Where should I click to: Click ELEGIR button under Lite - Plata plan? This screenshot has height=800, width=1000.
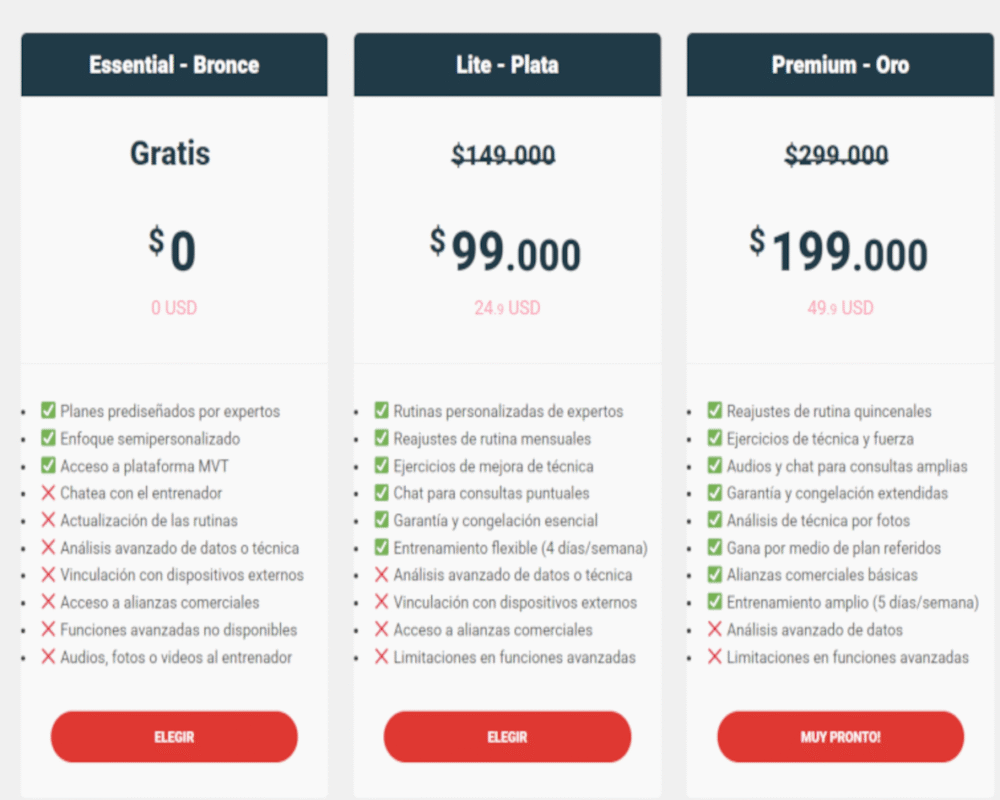click(507, 737)
